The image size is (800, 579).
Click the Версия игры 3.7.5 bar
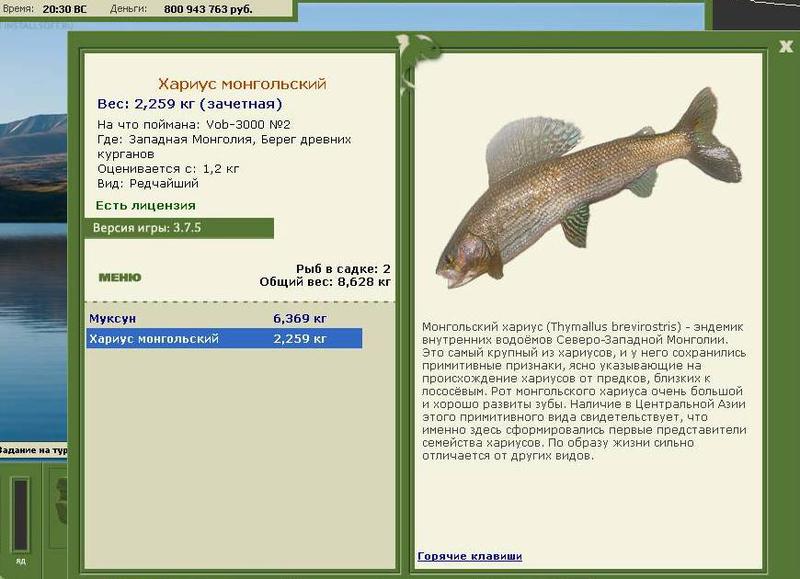coord(179,228)
